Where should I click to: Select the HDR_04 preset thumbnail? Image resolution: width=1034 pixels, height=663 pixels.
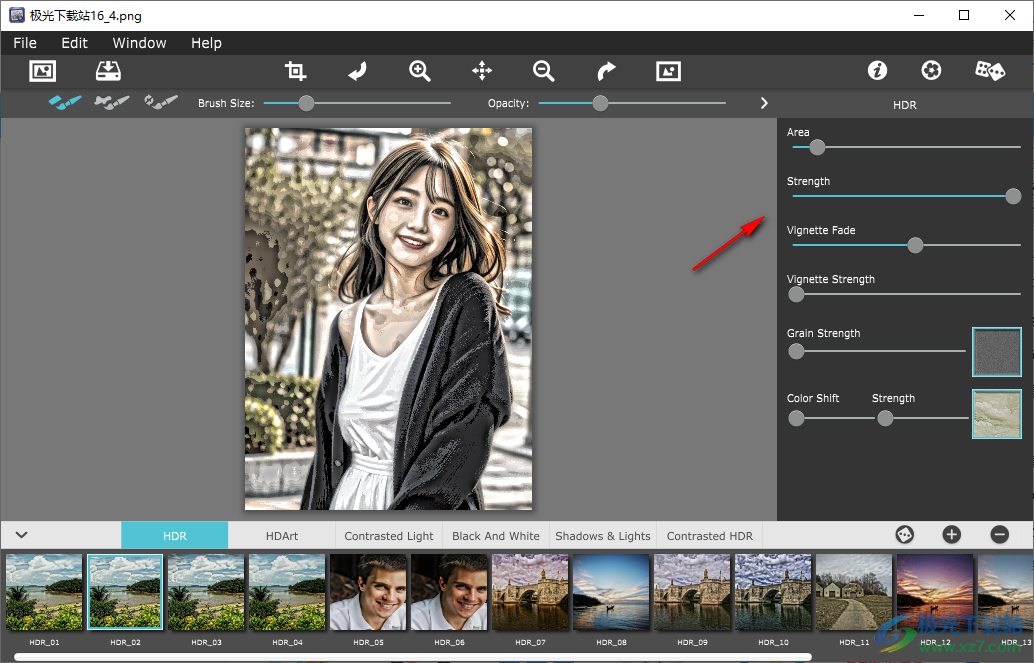287,592
